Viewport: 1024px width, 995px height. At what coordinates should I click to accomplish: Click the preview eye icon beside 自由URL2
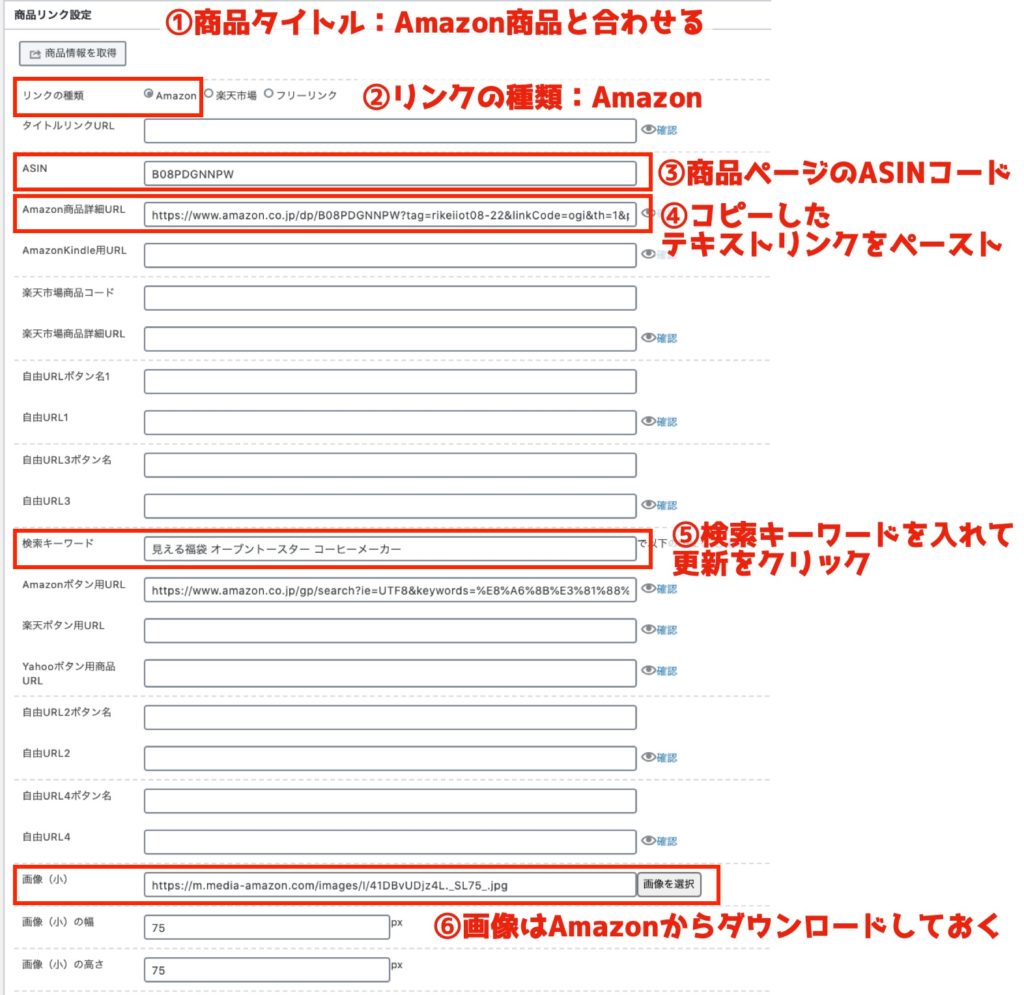pyautogui.click(x=648, y=755)
